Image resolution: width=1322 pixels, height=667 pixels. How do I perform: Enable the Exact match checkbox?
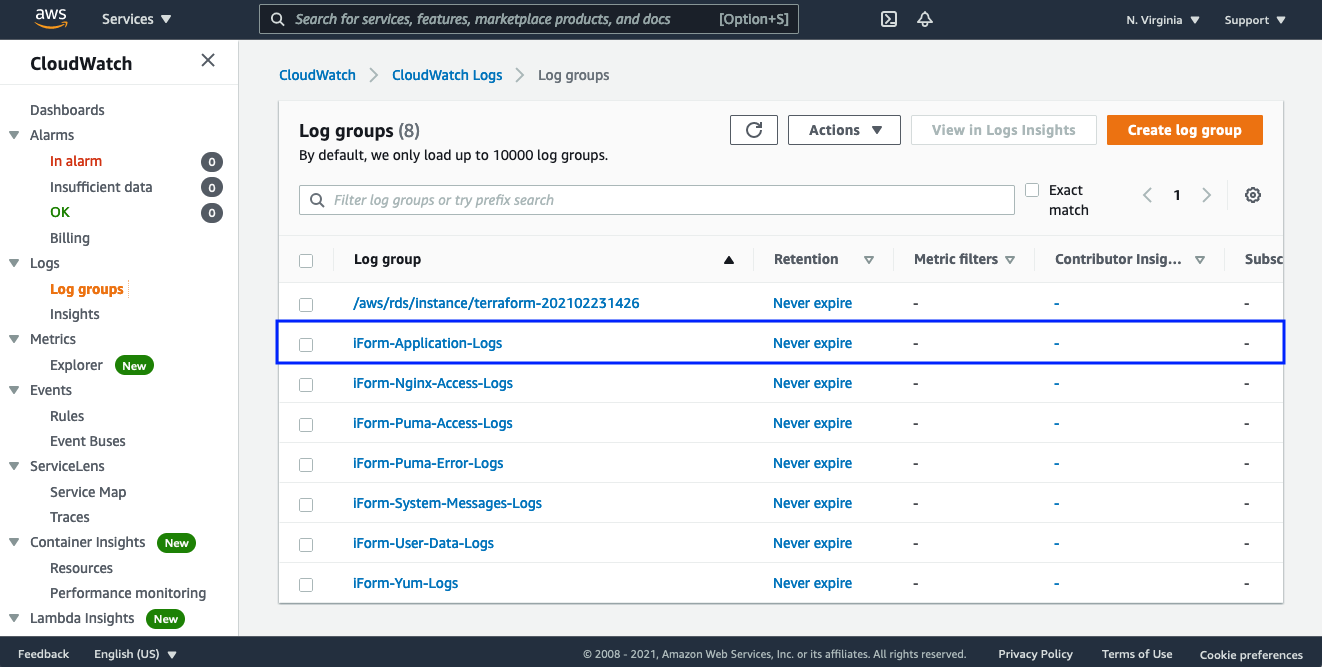1032,190
